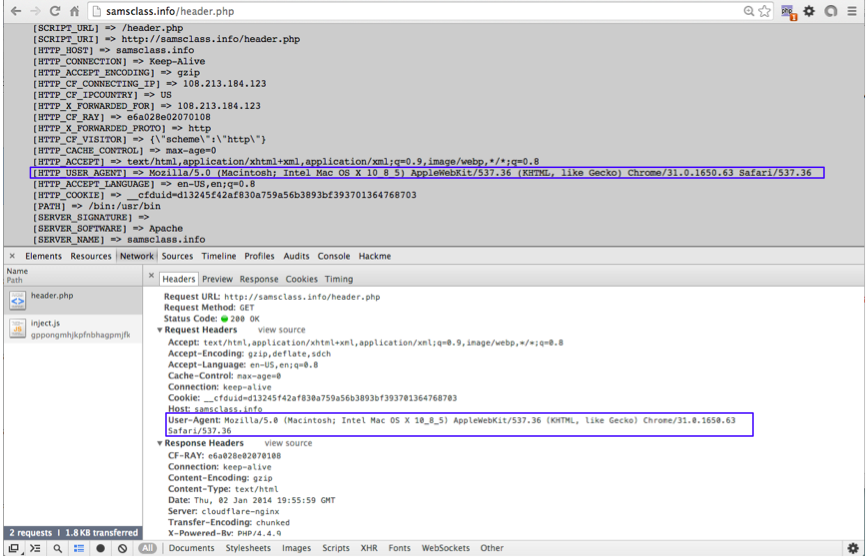Viewport: 867px width, 558px height.
Task: Toggle small resource rows list icon
Action: pos(79,548)
